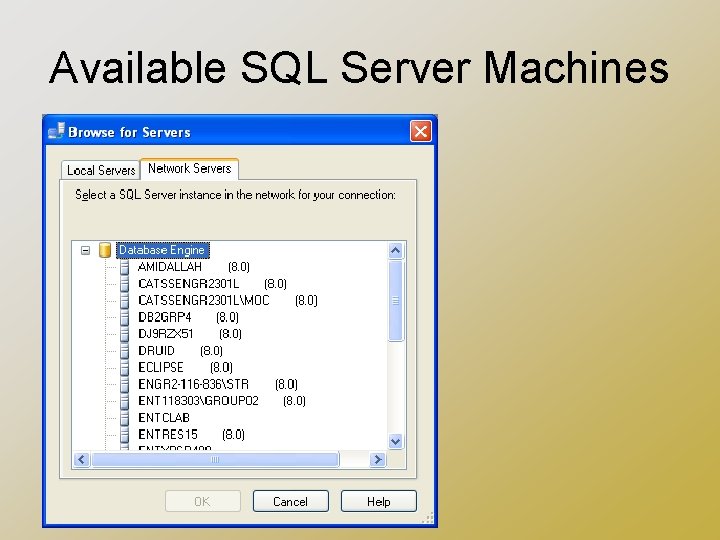Screen dimensions: 720x540
Task: Select the DRUID server
Action: click(x=180, y=351)
